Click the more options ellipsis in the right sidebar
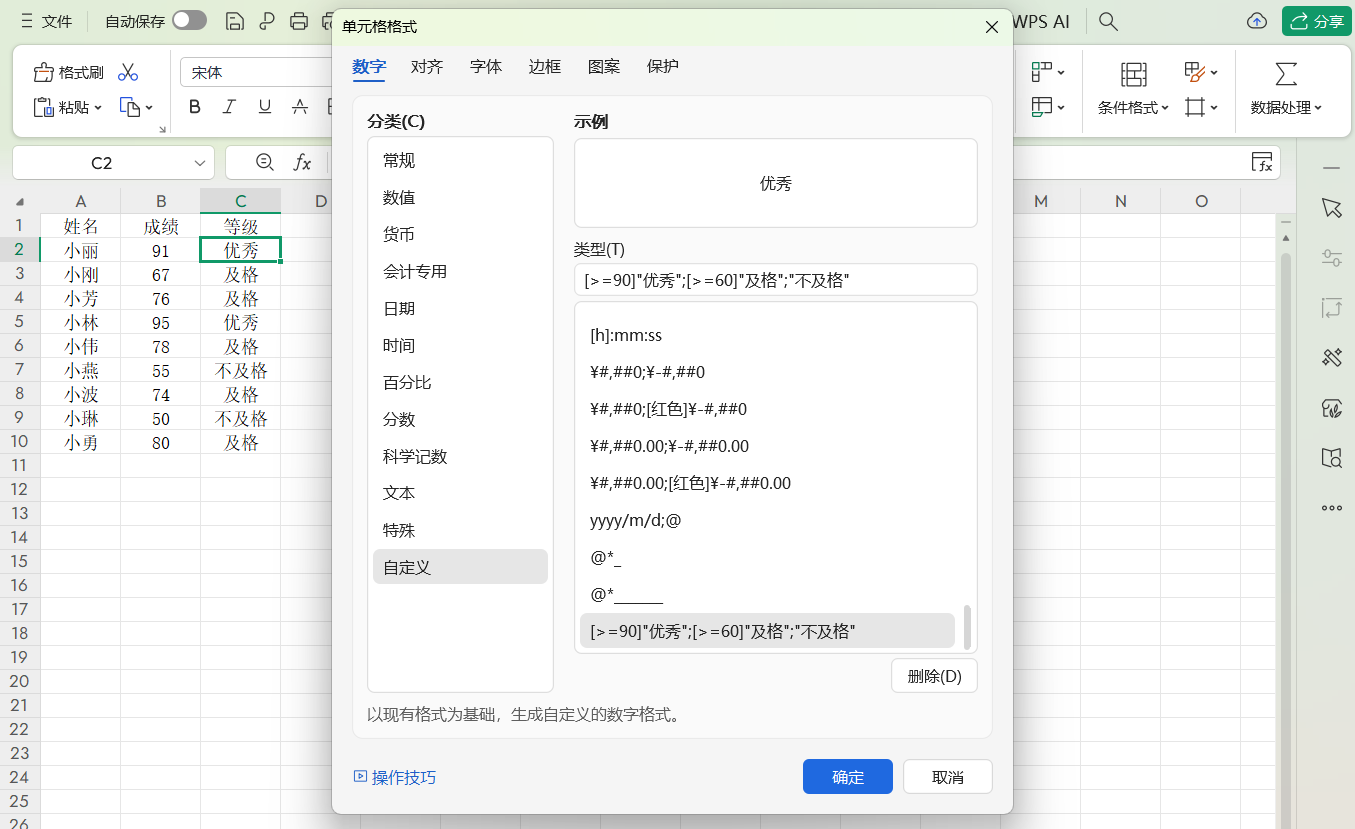This screenshot has width=1355, height=829. click(x=1331, y=507)
